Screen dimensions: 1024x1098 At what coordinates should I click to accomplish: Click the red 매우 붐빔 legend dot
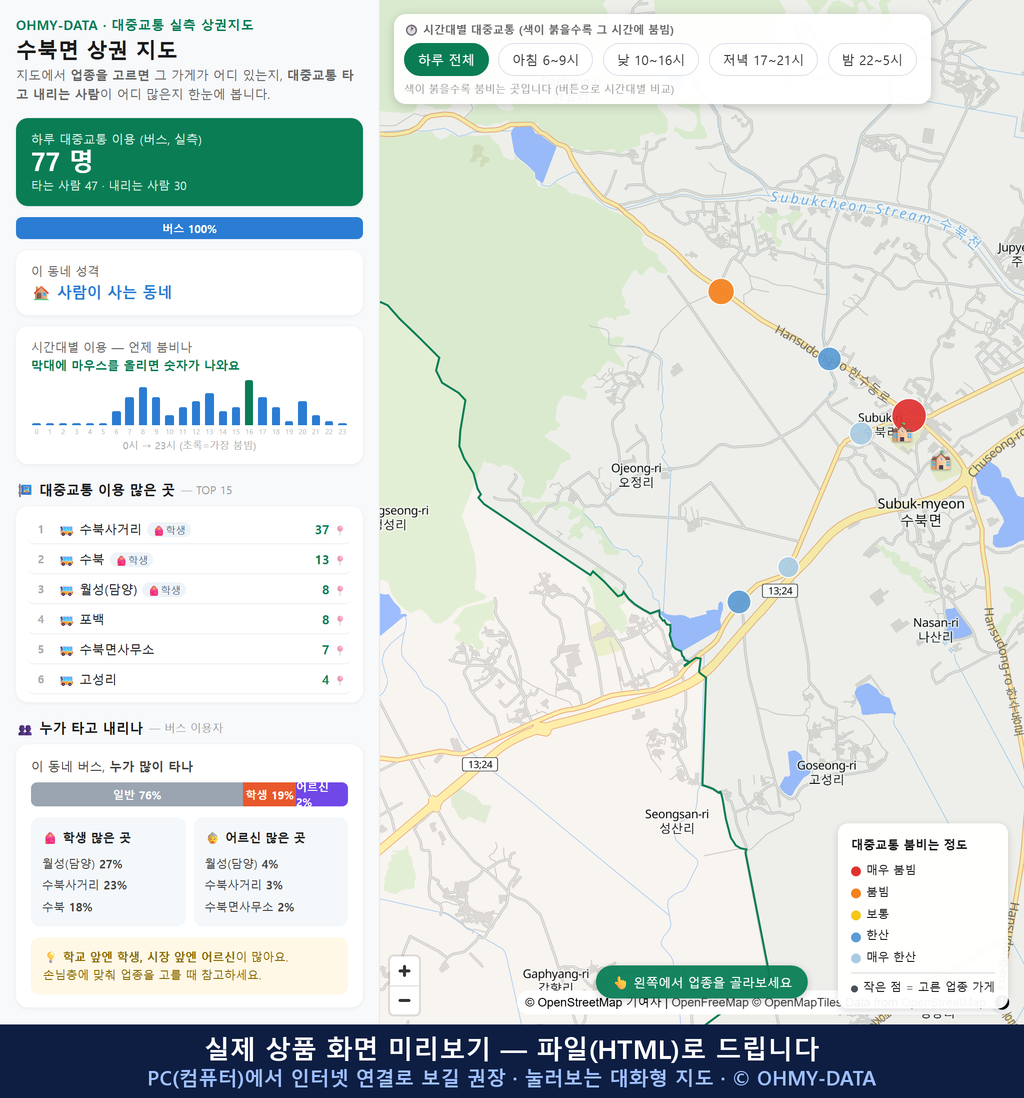point(855,870)
